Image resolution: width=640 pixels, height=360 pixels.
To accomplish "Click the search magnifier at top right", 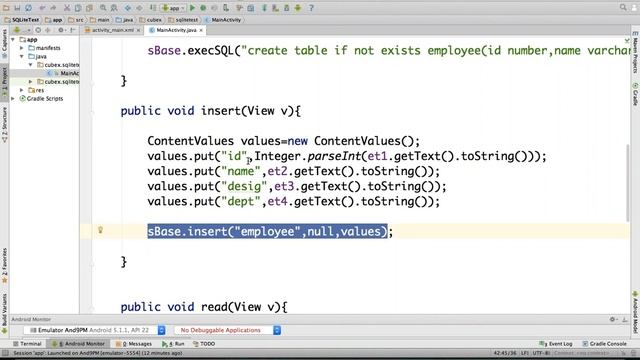I will 623,7.
